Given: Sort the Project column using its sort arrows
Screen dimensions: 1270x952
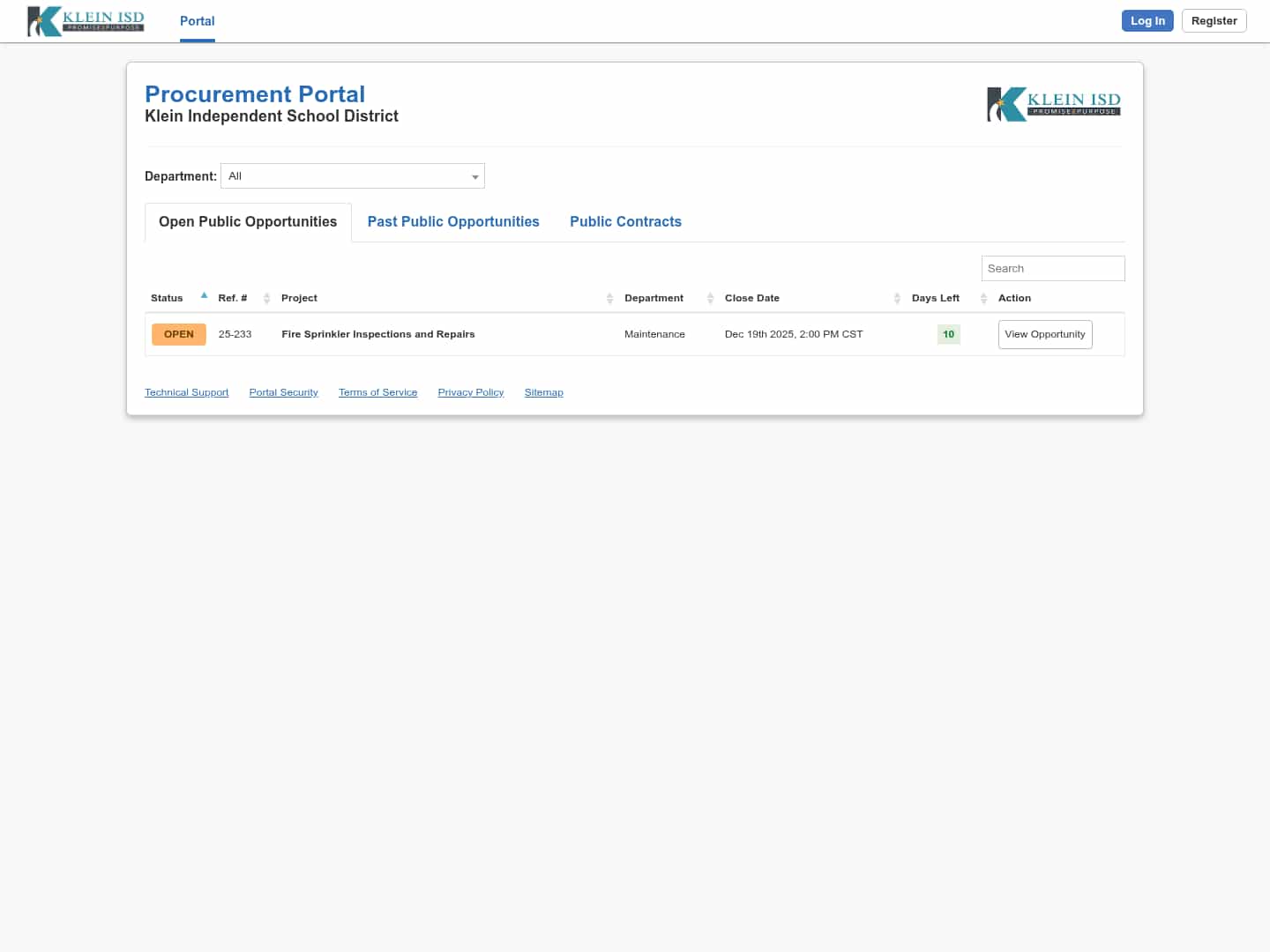Looking at the screenshot, I should tap(609, 298).
